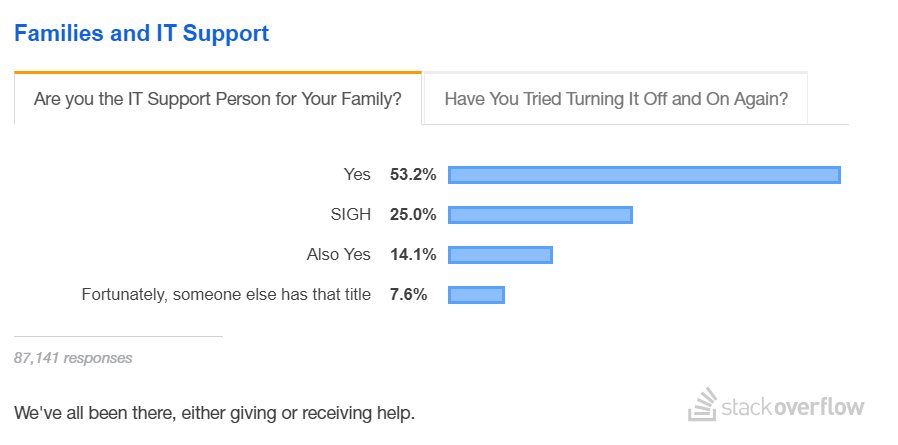Viewport: 898px width, 445px height.
Task: Select the 'Also Yes' 14.1% bar
Action: tap(500, 255)
